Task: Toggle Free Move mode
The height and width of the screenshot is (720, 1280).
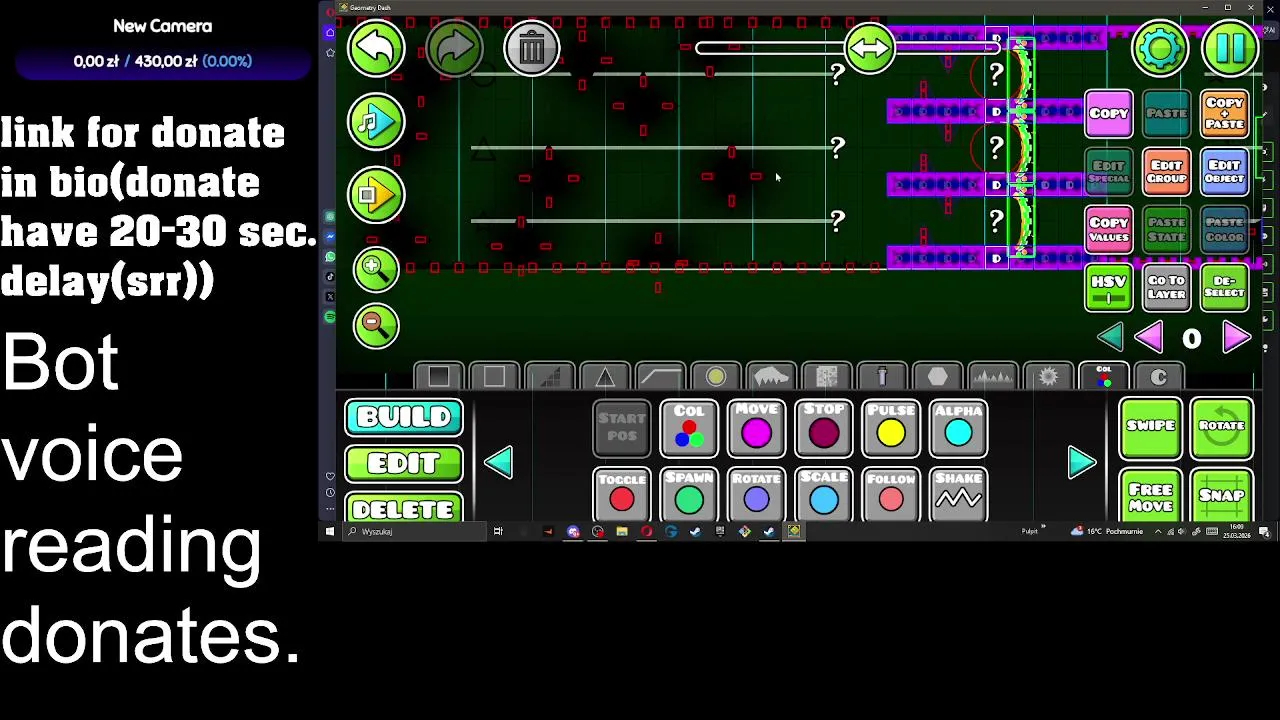Action: tap(1151, 495)
